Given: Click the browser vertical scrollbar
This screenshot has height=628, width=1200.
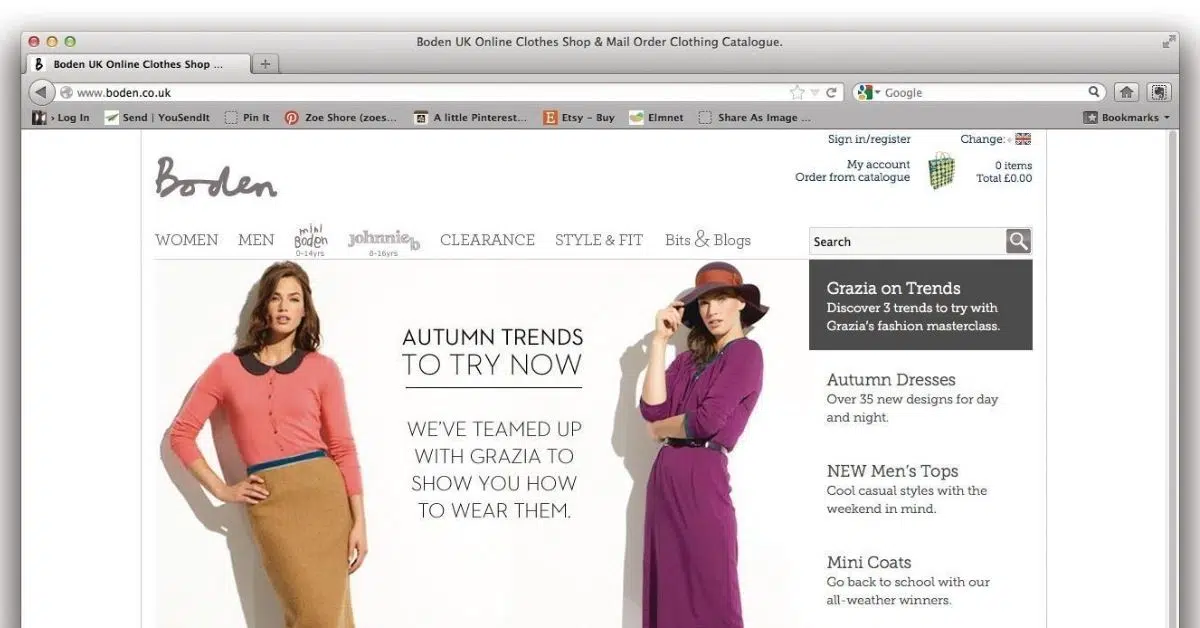Looking at the screenshot, I should pyautogui.click(x=1173, y=378).
